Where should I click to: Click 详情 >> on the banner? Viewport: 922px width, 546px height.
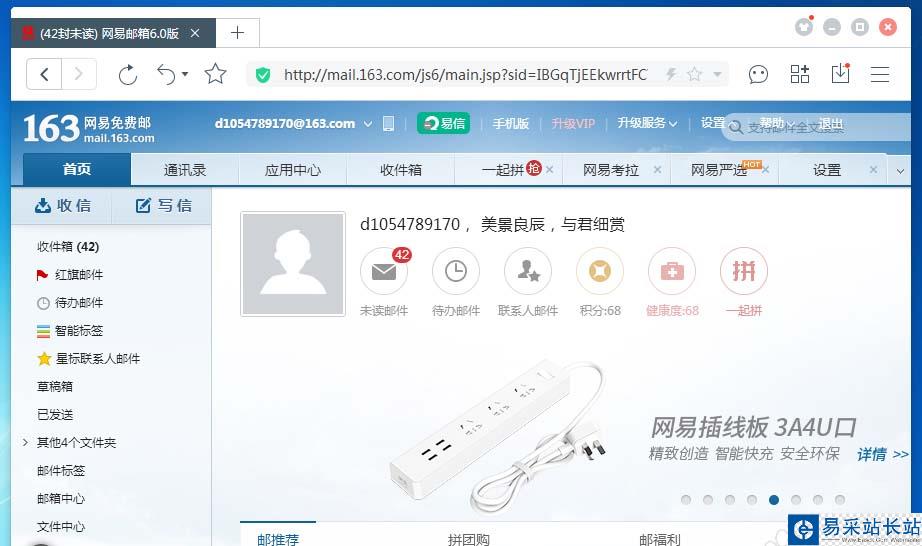(x=883, y=454)
